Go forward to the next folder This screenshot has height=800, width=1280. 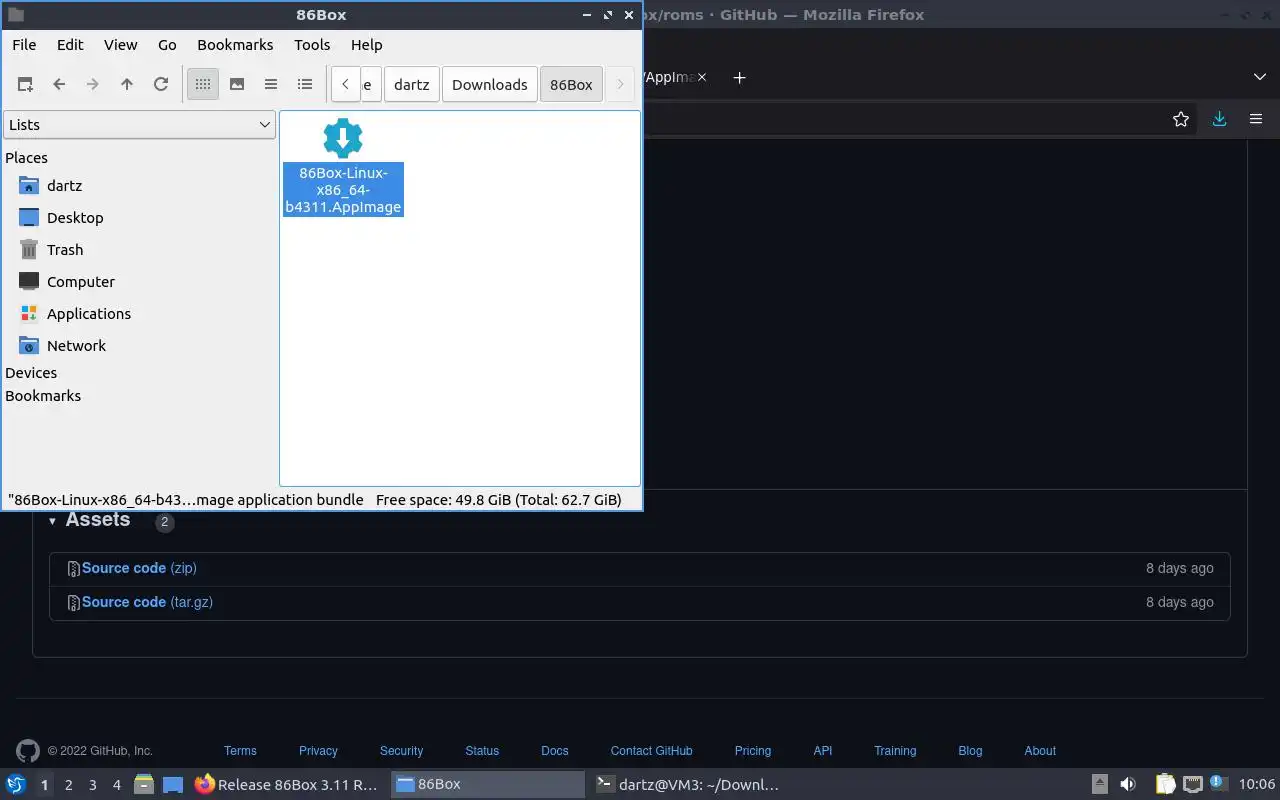click(93, 85)
